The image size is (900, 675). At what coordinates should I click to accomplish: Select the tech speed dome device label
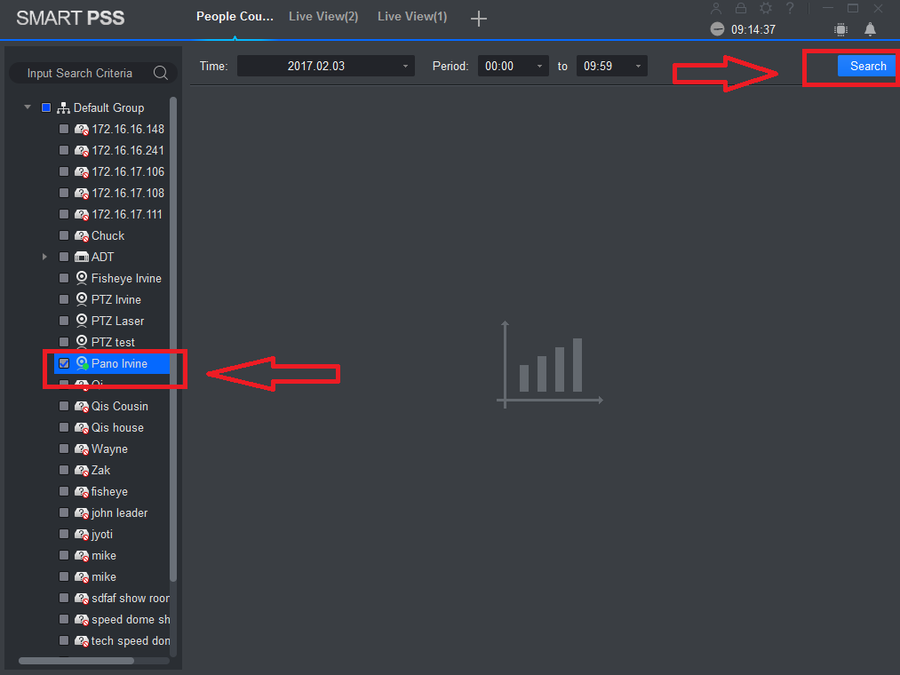point(130,641)
